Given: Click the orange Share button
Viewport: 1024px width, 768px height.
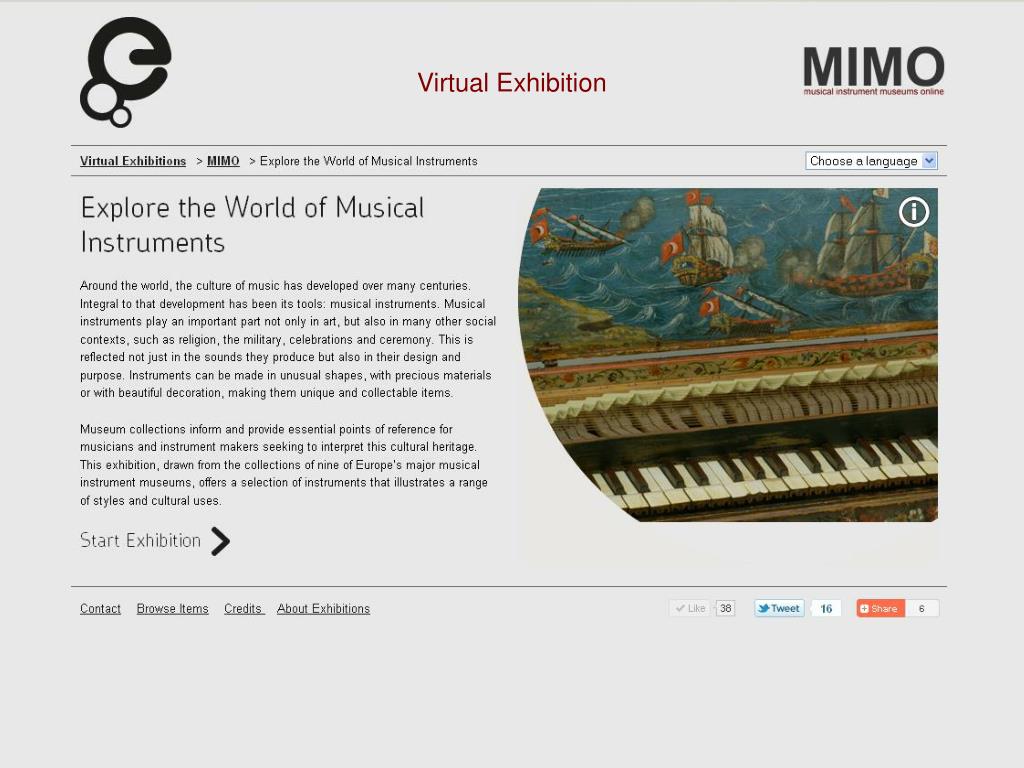Looking at the screenshot, I should coord(880,608).
